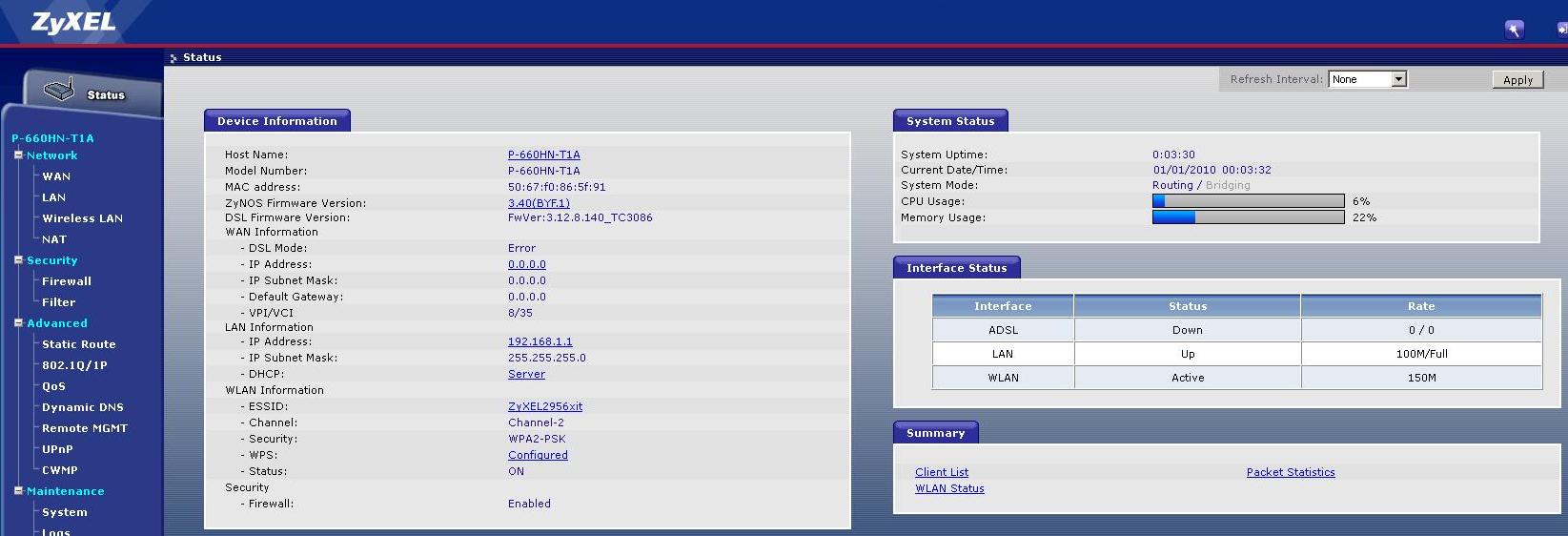The height and width of the screenshot is (536, 1568).
Task: Collapse the Maintenance tree section
Action: click(x=18, y=490)
